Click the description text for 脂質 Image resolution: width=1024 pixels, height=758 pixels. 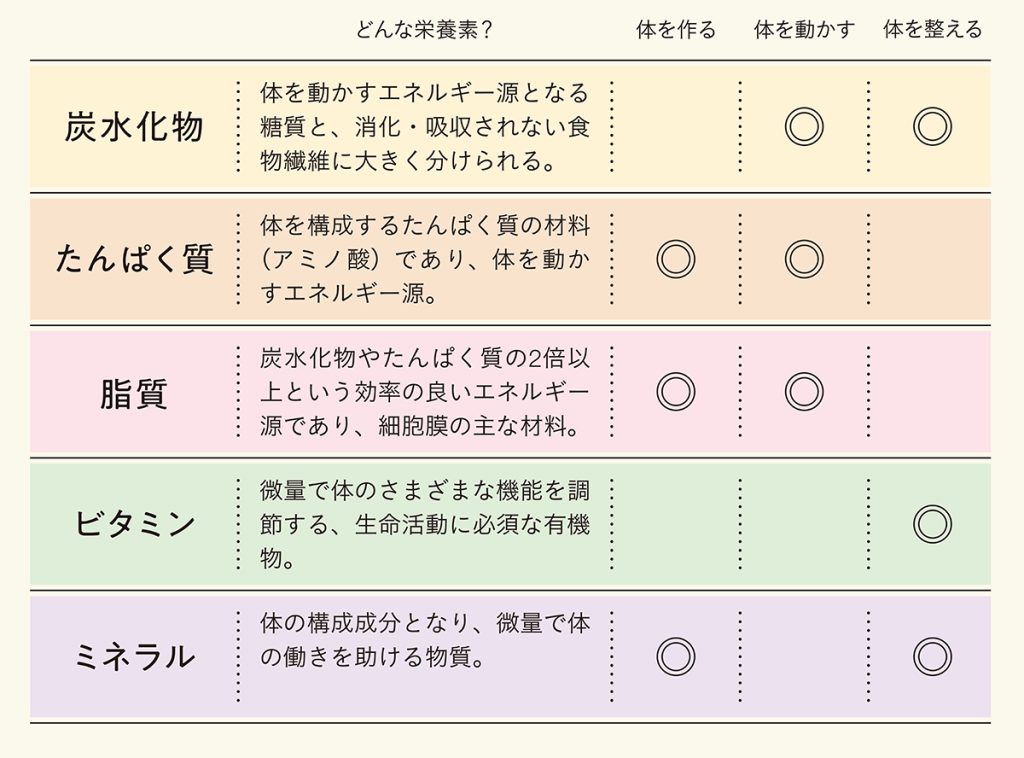[x=424, y=392]
